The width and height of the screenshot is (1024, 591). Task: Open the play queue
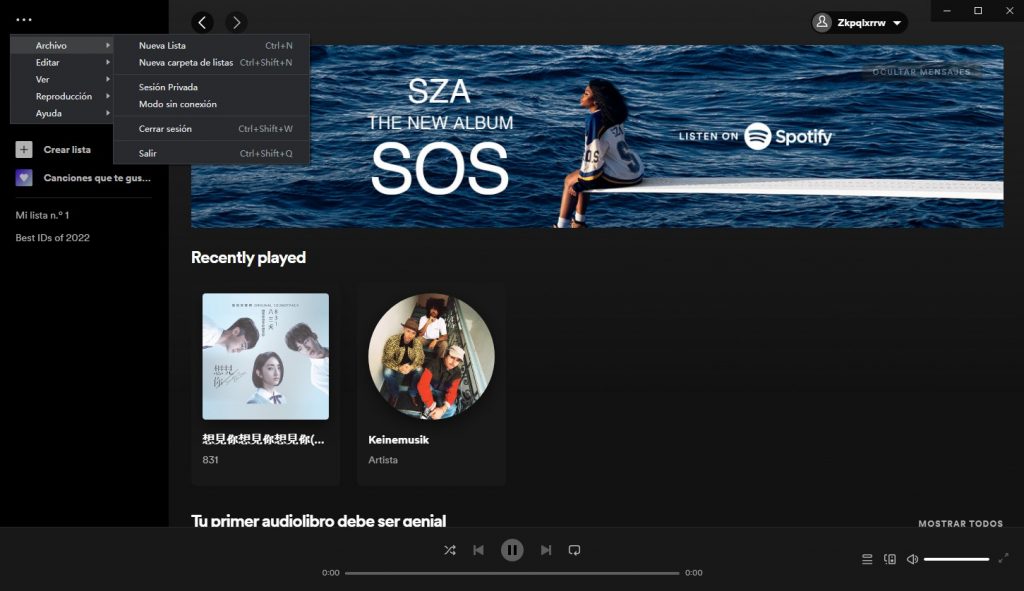[866, 559]
